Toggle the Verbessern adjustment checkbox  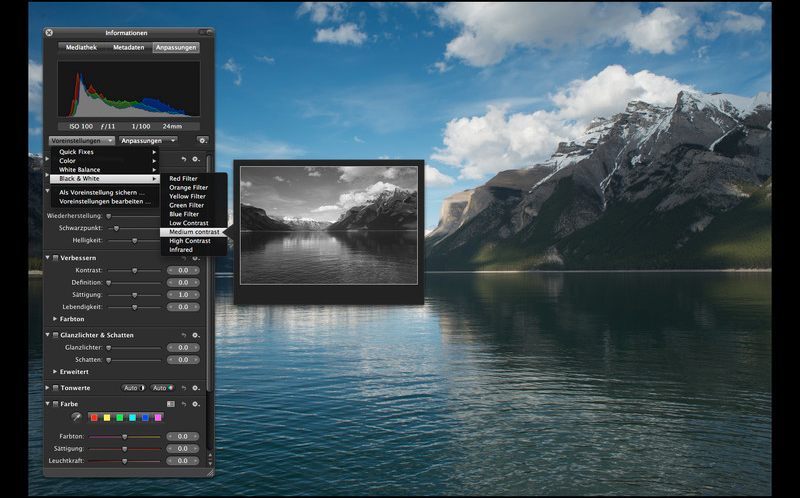55,258
